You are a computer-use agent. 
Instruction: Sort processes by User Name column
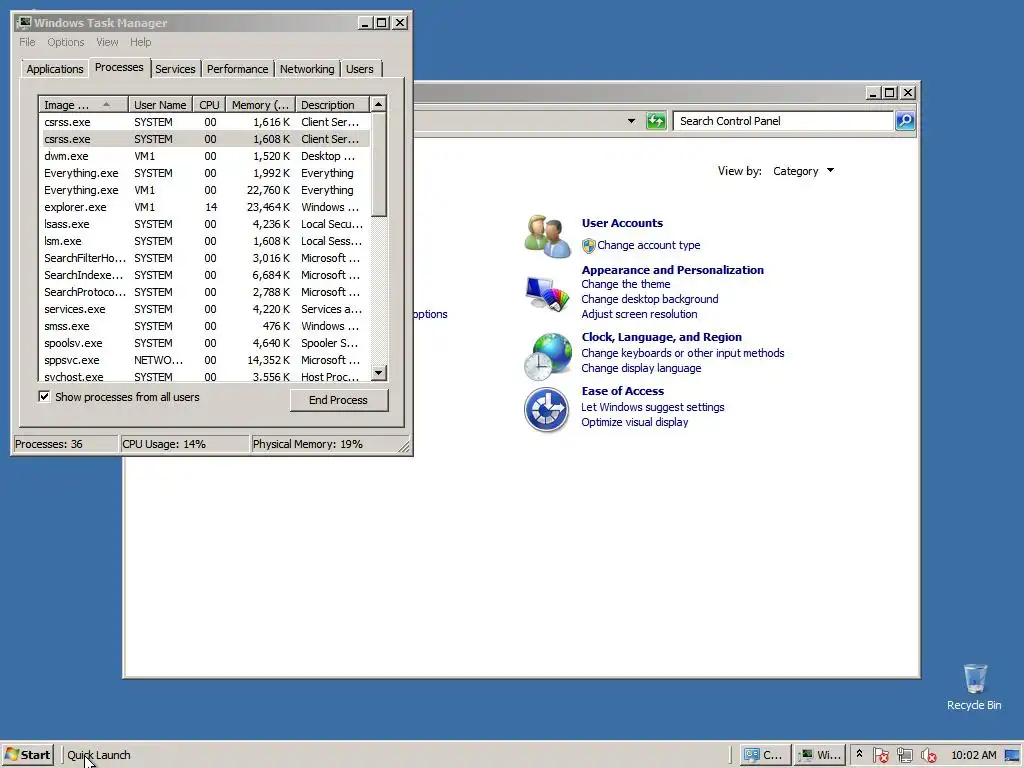[x=160, y=104]
